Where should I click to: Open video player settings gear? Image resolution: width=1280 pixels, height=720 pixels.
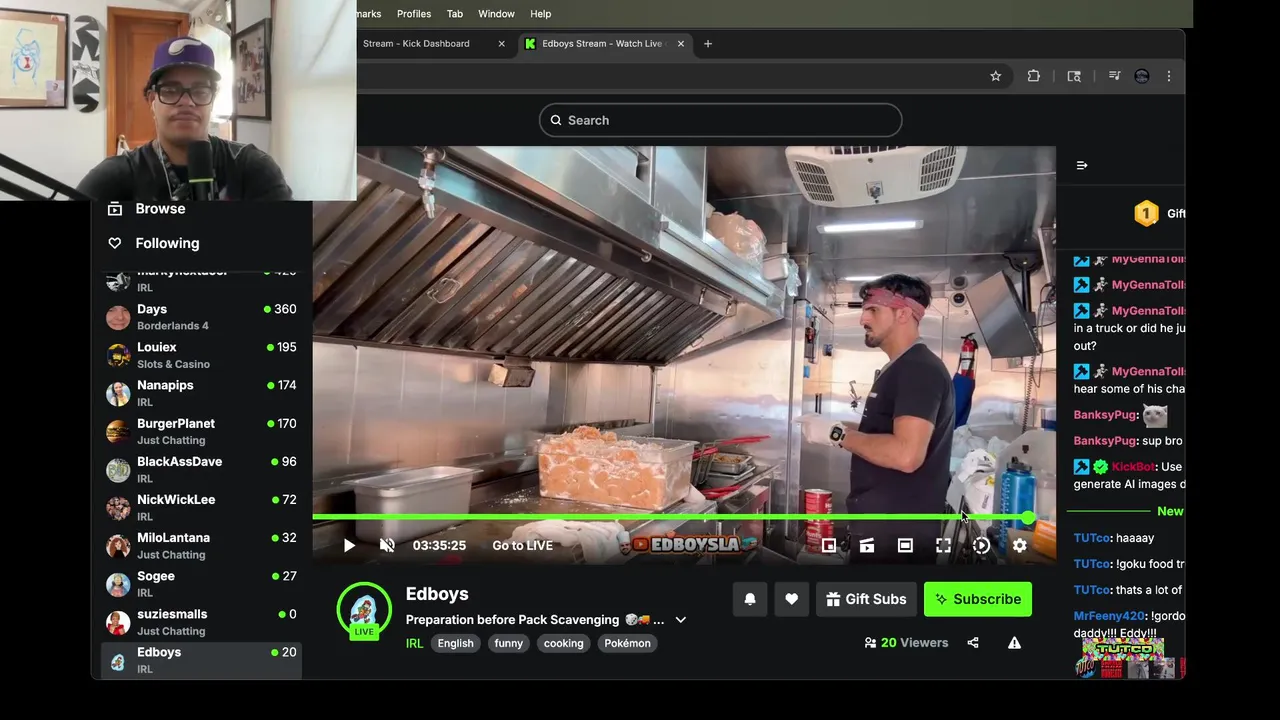[x=1019, y=545]
